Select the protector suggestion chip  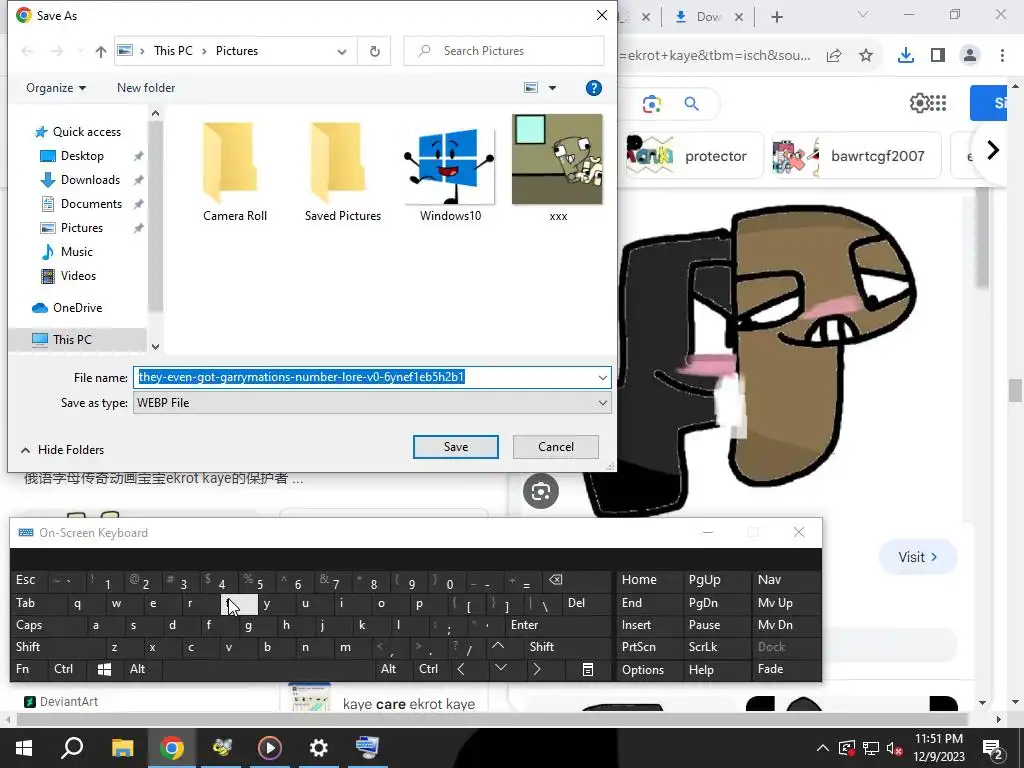point(694,155)
